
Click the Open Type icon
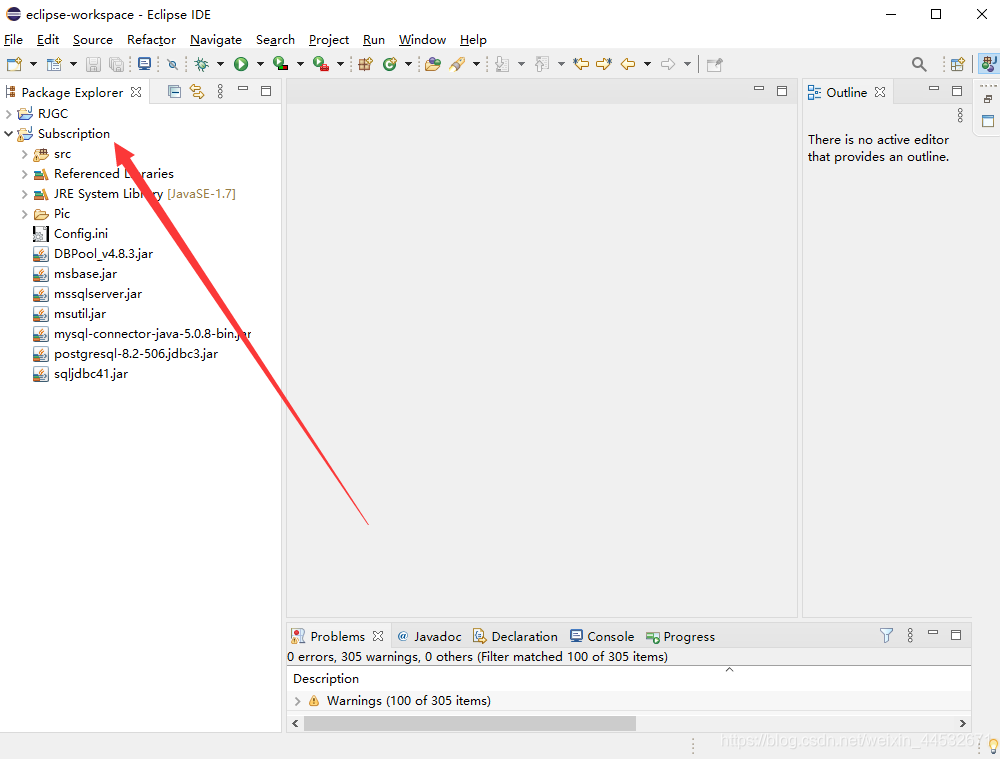[433, 64]
